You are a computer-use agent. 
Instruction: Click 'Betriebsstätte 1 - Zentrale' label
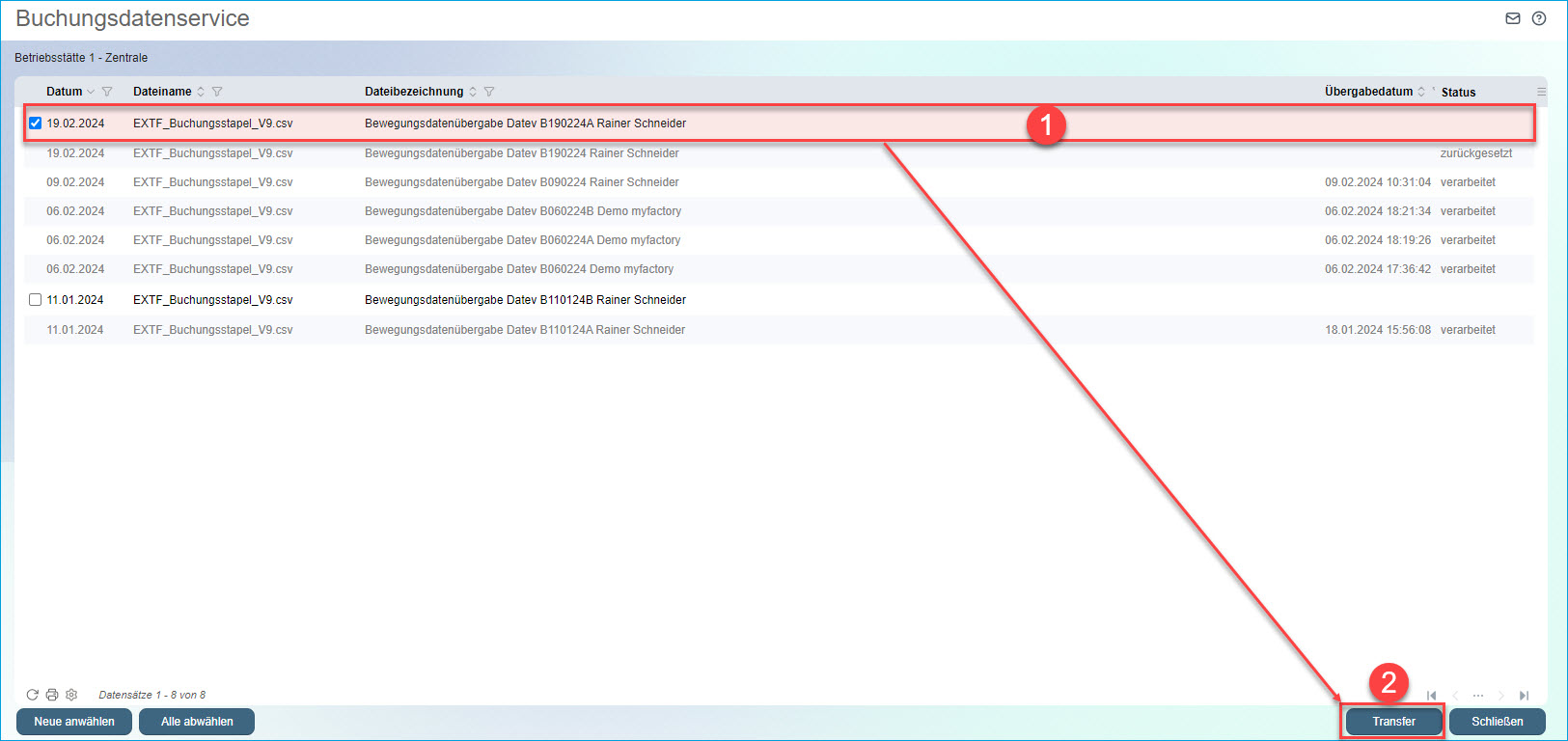81,58
